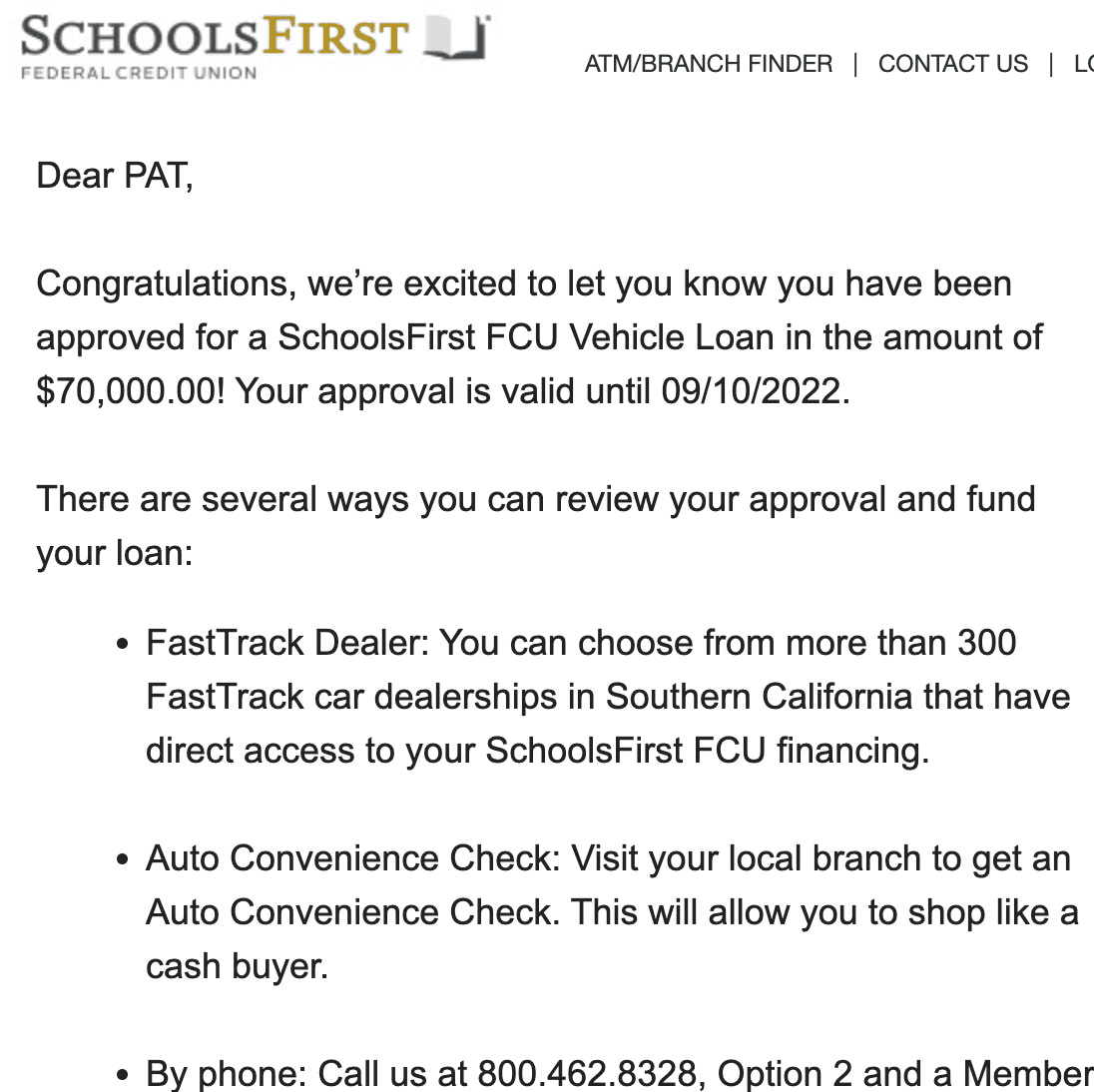Select the "By phone:" bullet heading
Image resolution: width=1094 pixels, height=1092 pixels.
(228, 1074)
